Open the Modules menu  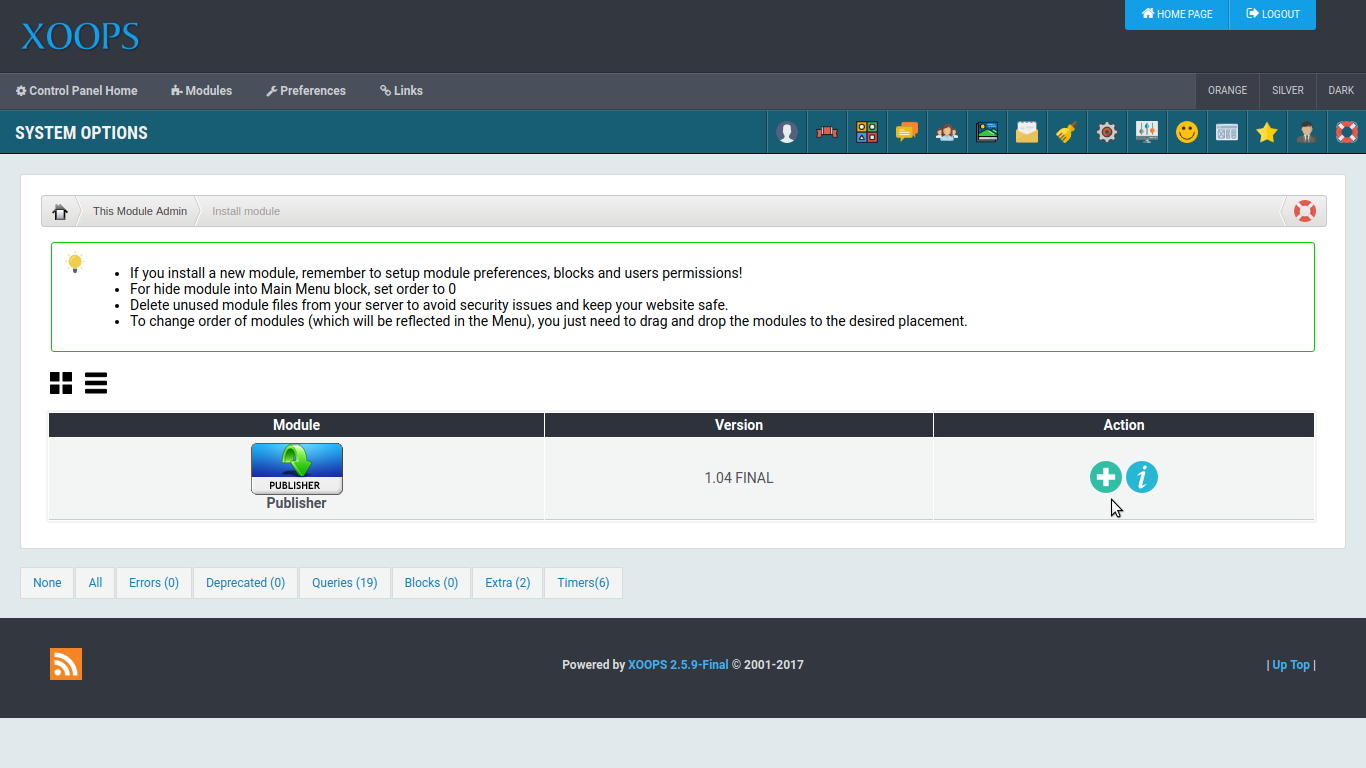click(x=201, y=90)
